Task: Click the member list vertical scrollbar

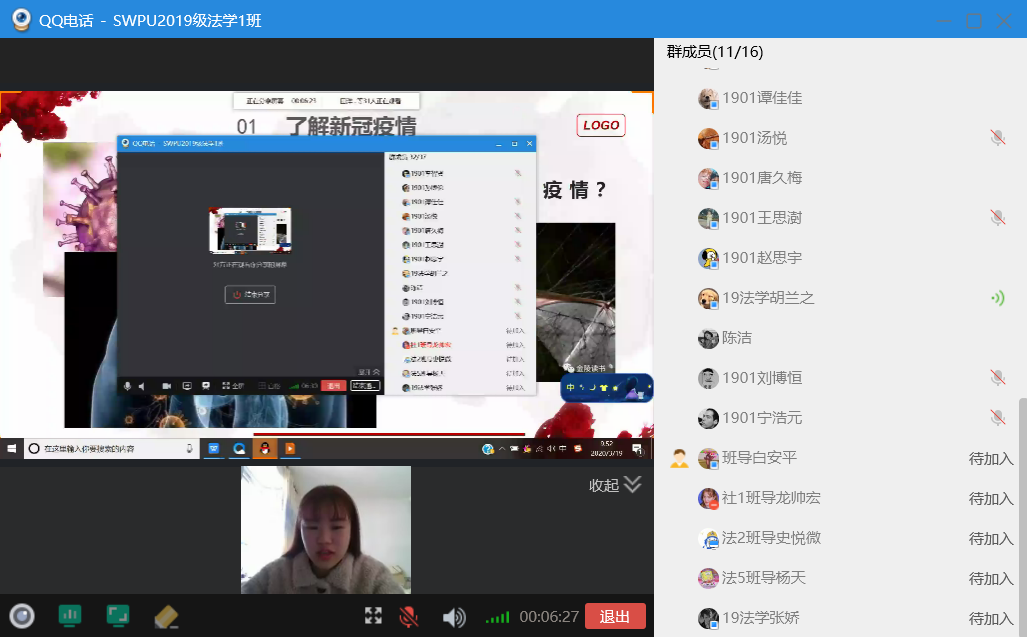Action: point(1022,516)
